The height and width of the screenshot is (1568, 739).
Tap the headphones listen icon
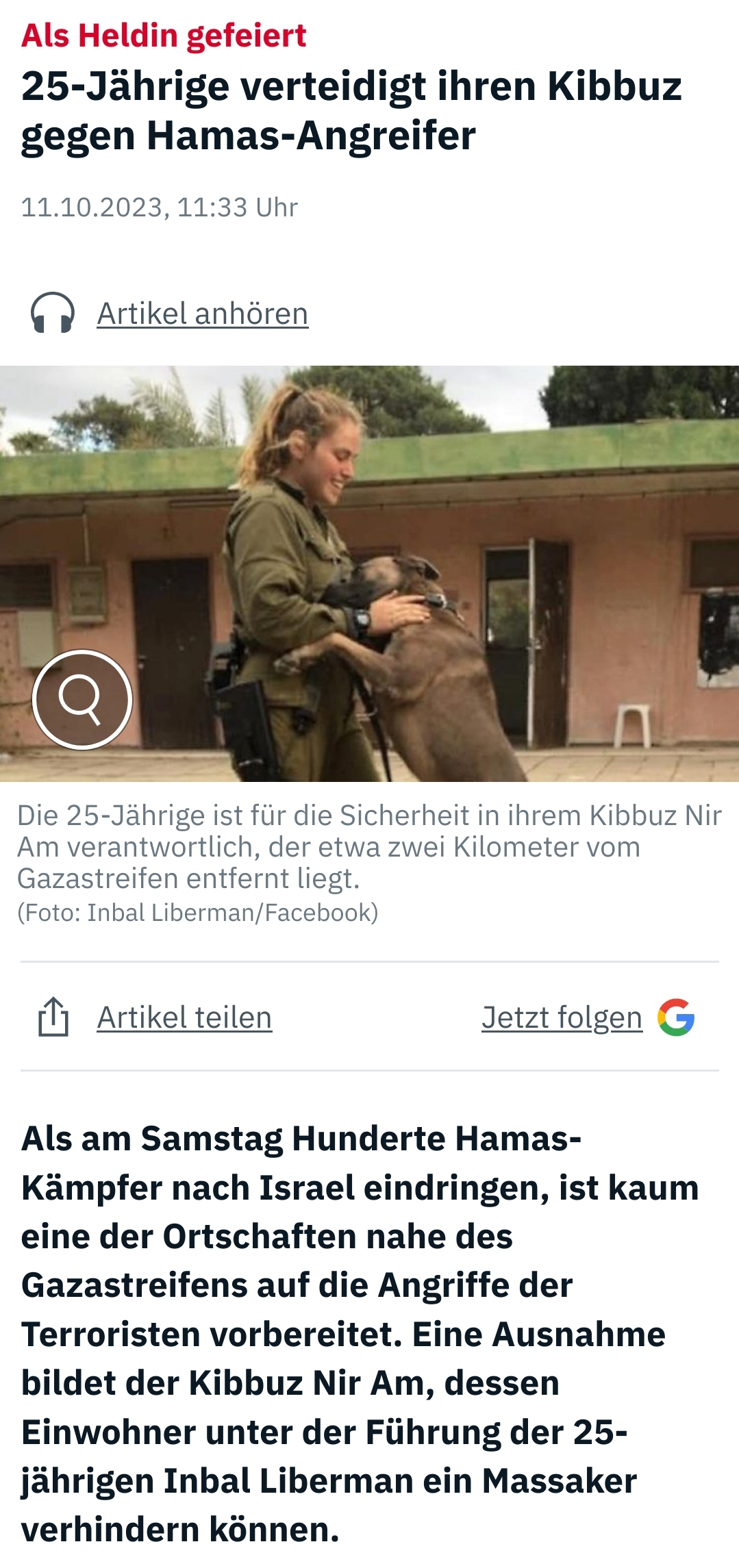click(53, 313)
